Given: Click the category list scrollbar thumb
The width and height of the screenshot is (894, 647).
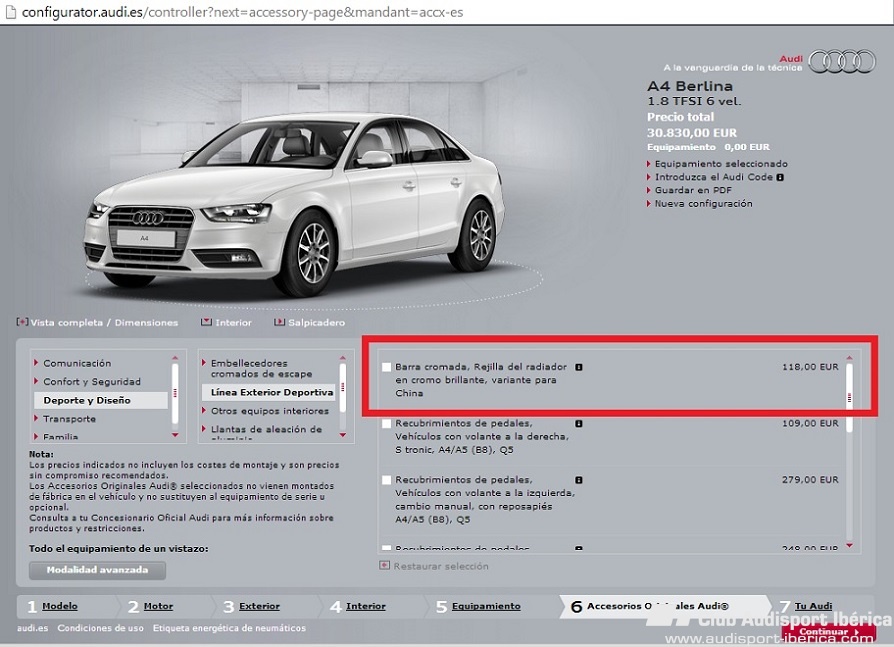Looking at the screenshot, I should (x=175, y=393).
